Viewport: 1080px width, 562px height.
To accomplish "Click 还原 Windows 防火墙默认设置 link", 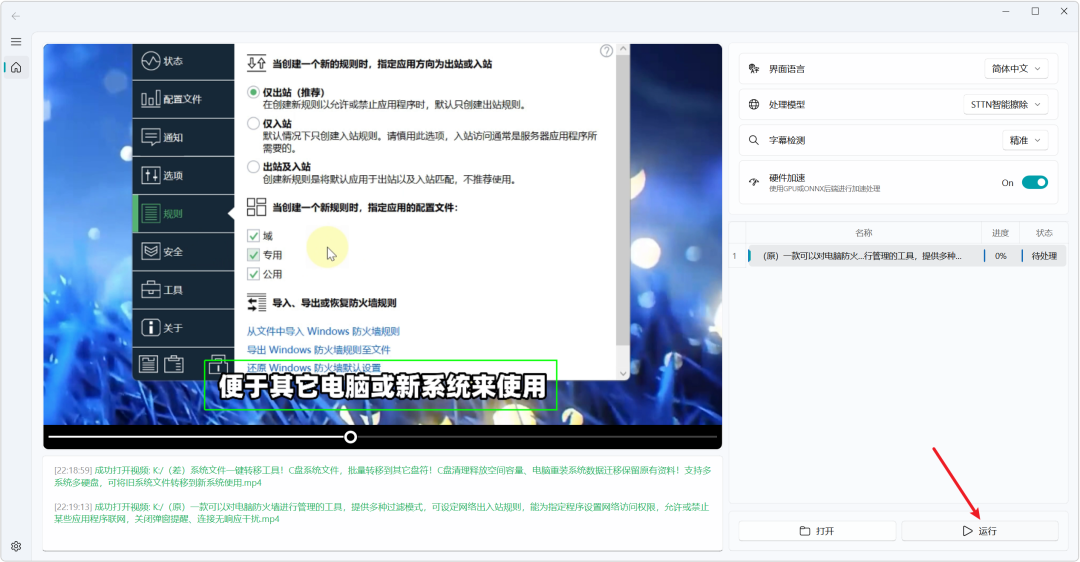I will pyautogui.click(x=314, y=368).
